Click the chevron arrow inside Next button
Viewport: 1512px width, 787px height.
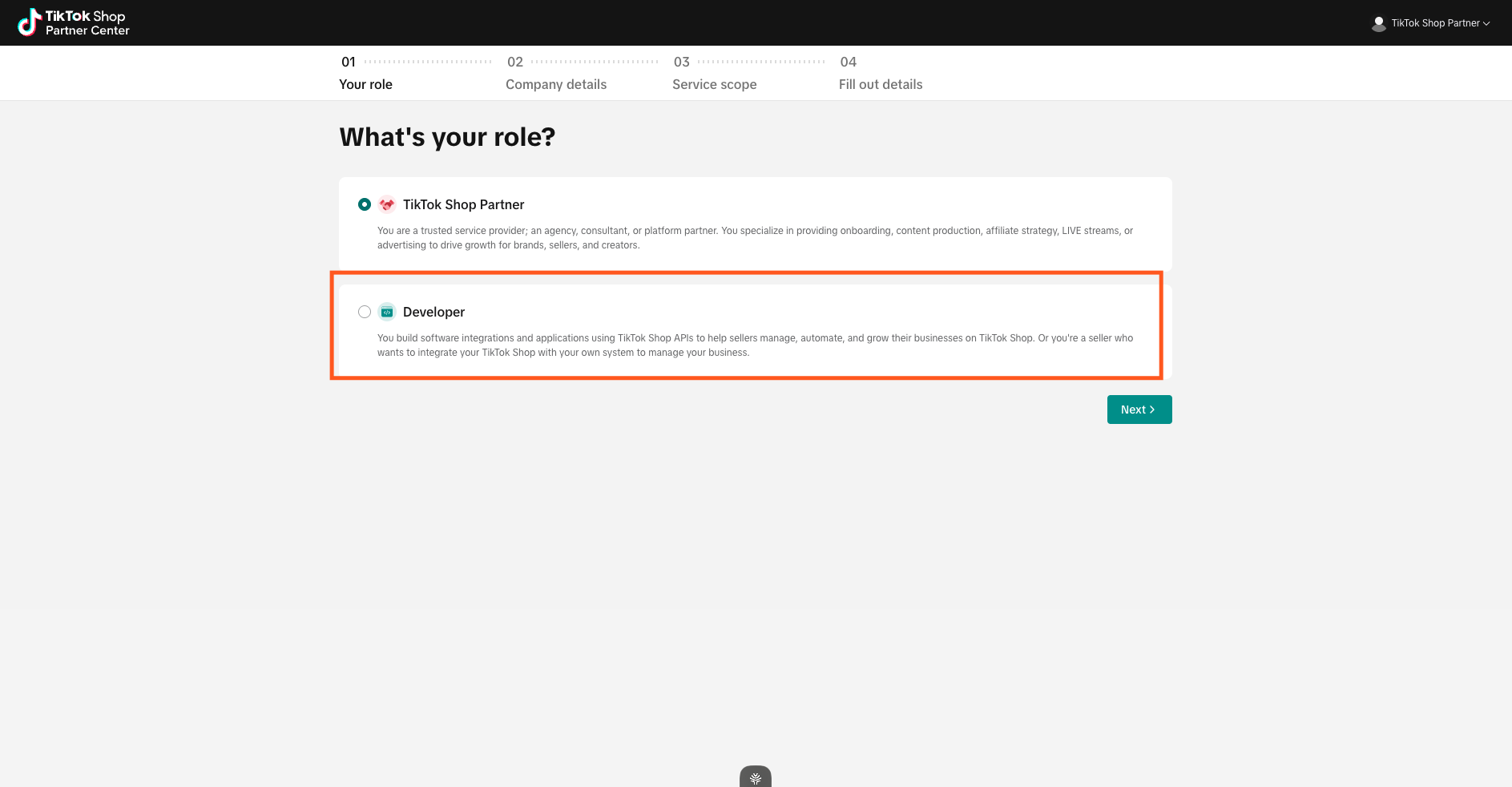tap(1152, 410)
